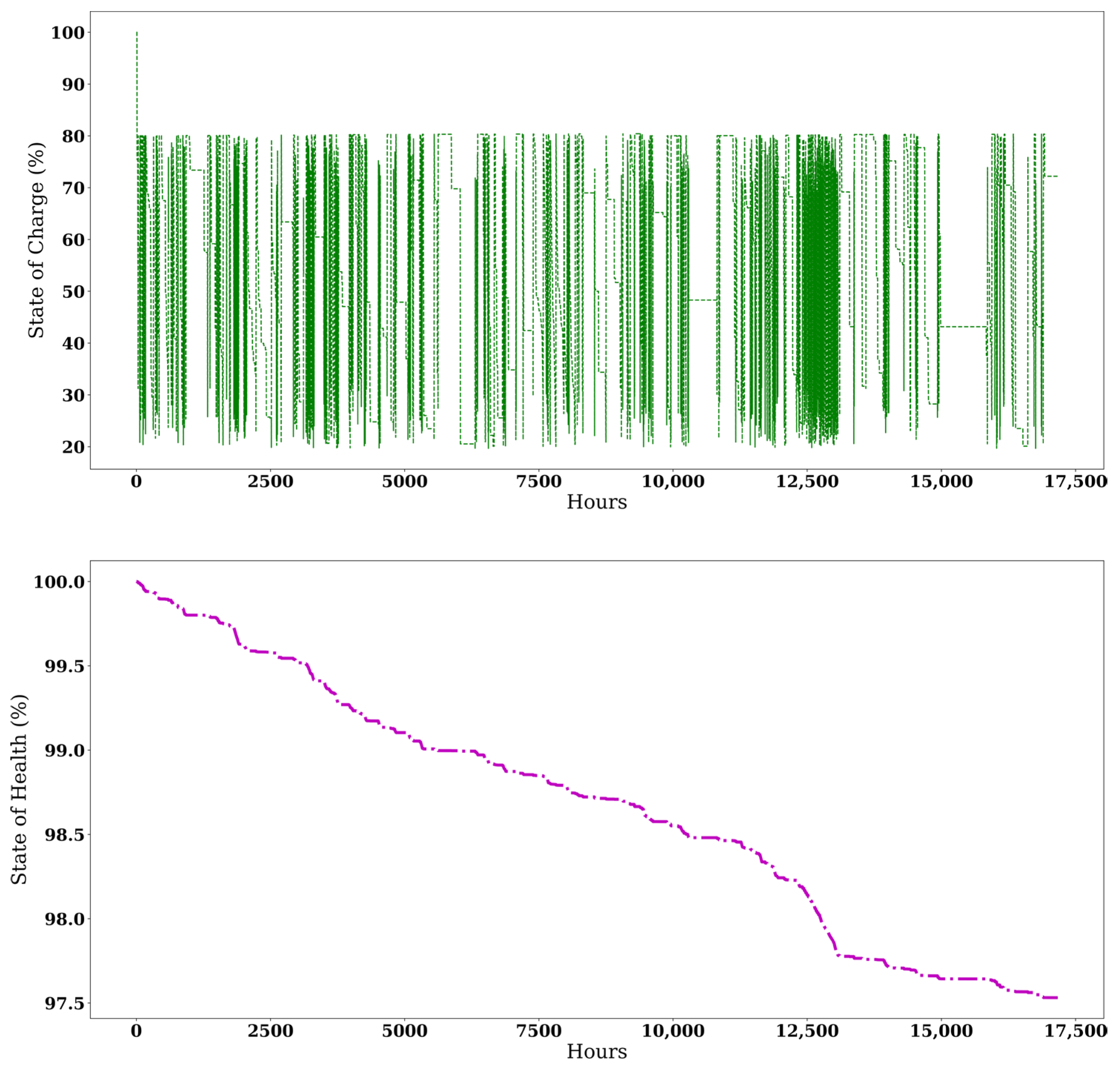This screenshot has width=1120, height=1068.
Task: Click the magenta line's start at 100.0
Action: (x=137, y=581)
